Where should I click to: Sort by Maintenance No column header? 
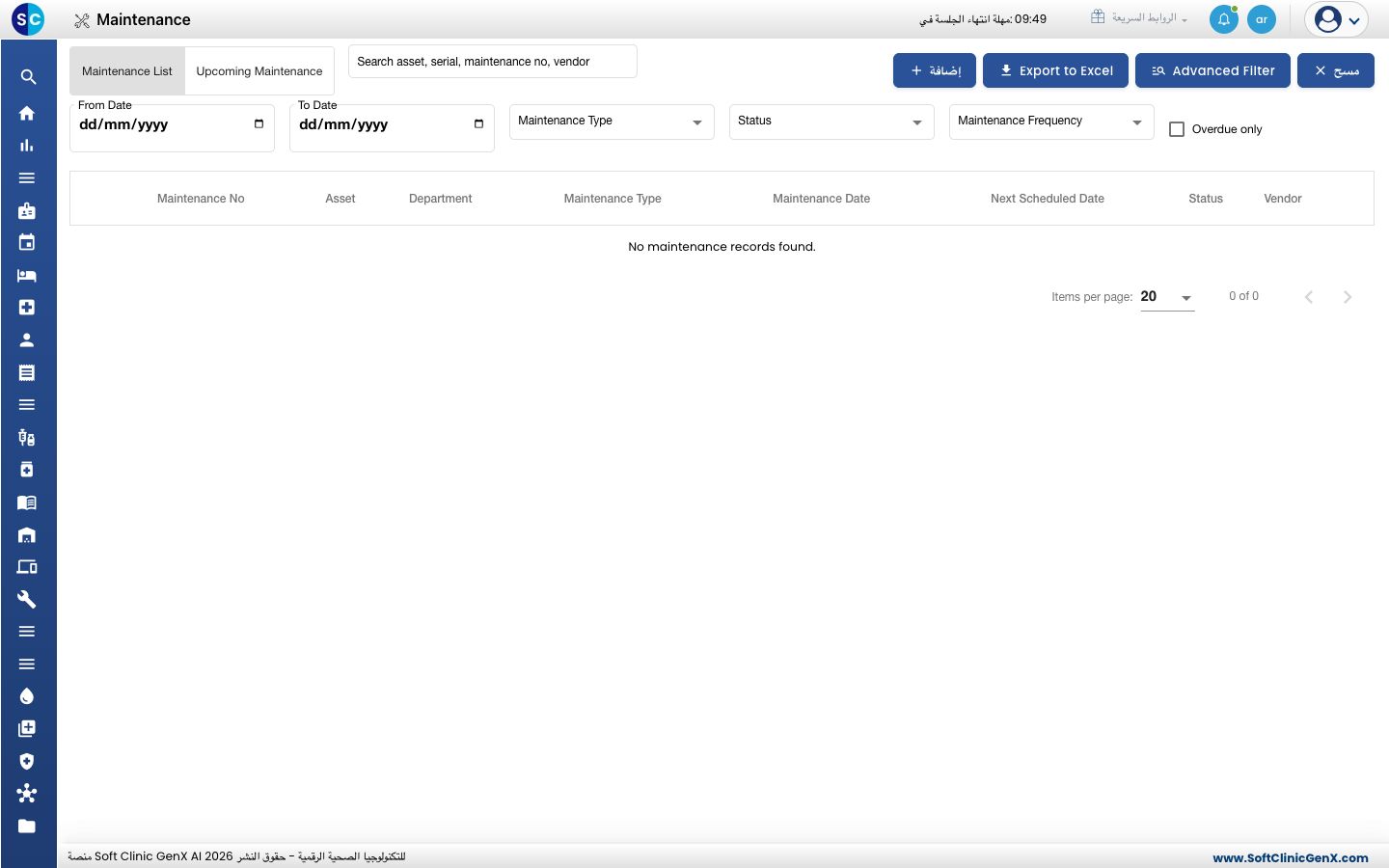tap(201, 199)
